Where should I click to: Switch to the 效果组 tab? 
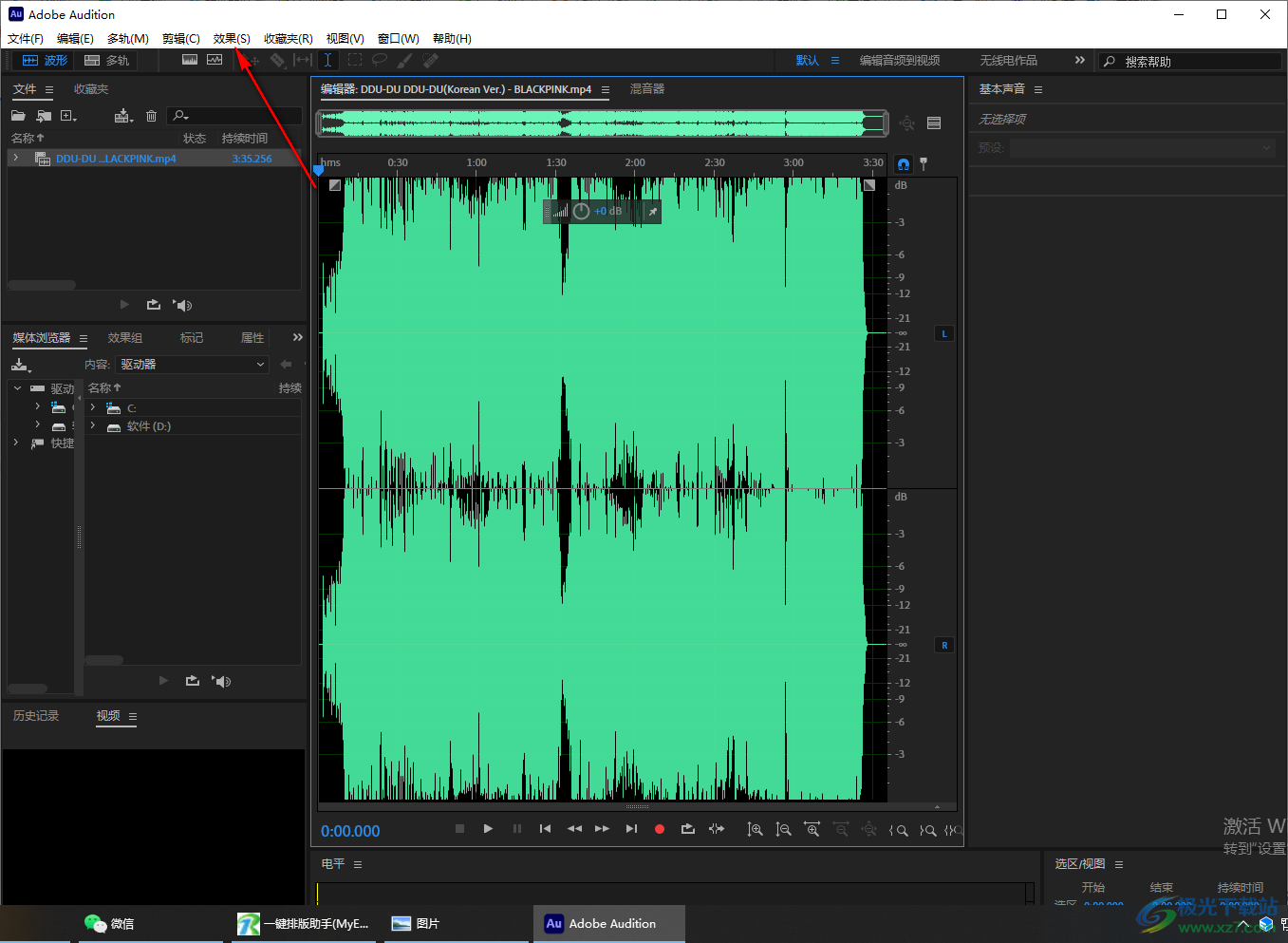[x=125, y=338]
